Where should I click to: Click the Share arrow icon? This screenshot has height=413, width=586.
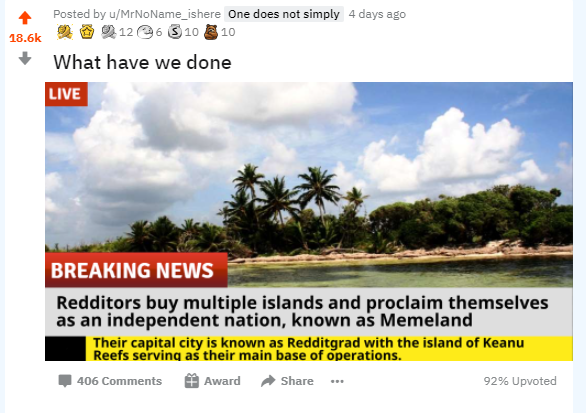268,381
